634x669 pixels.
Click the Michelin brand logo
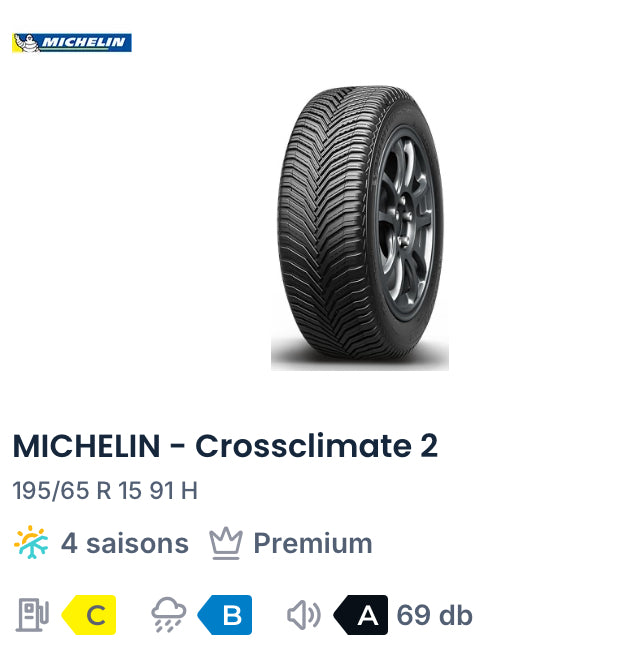[x=72, y=43]
